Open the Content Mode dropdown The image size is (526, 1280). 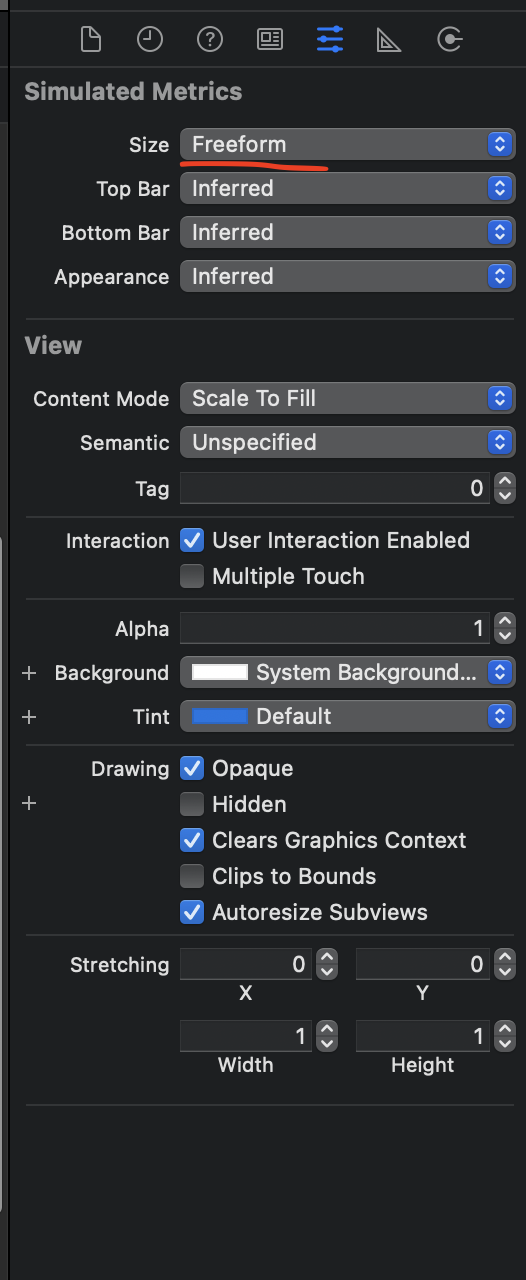347,398
